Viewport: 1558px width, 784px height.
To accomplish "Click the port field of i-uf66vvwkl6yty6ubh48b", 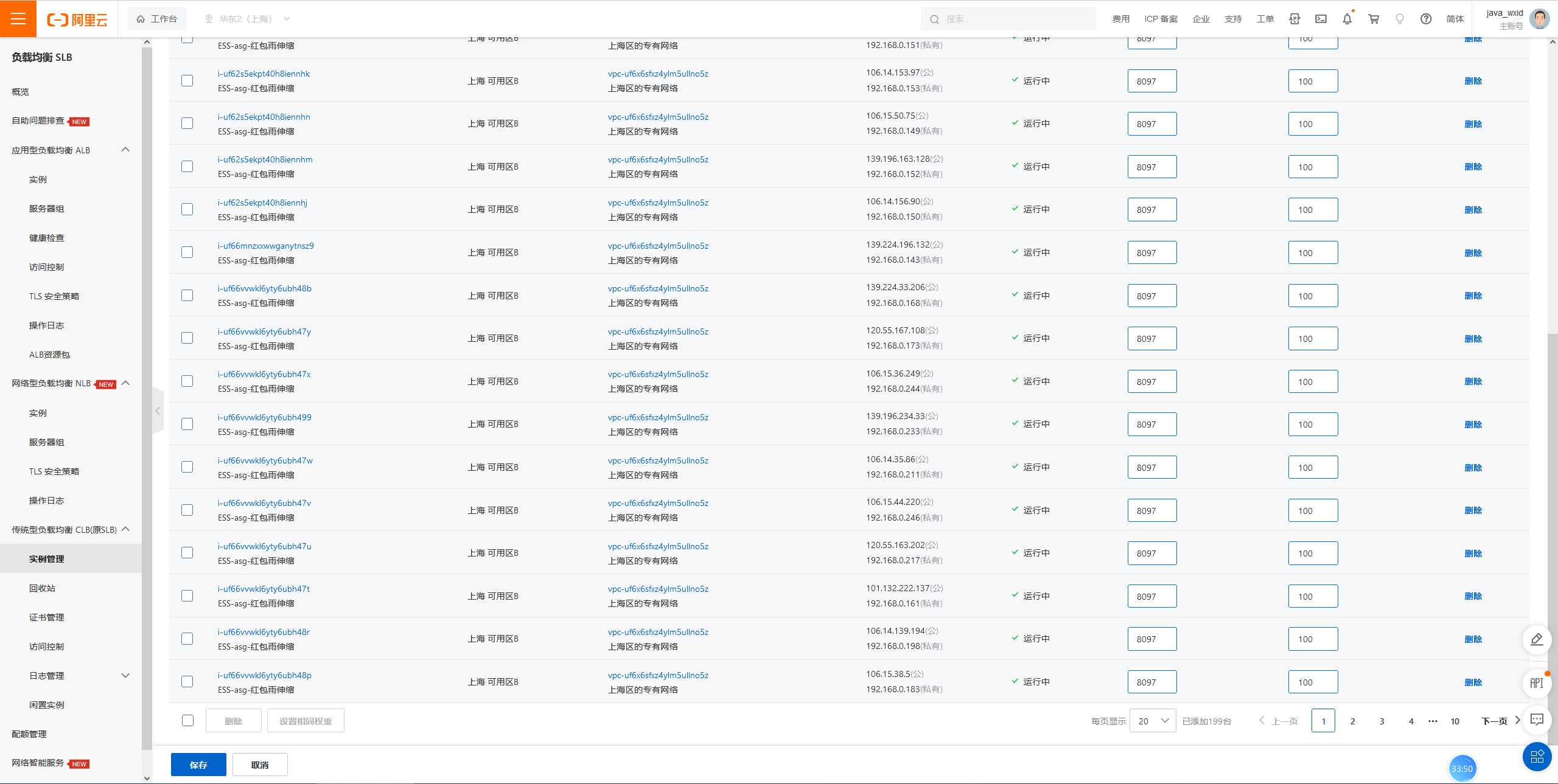I will [1151, 296].
